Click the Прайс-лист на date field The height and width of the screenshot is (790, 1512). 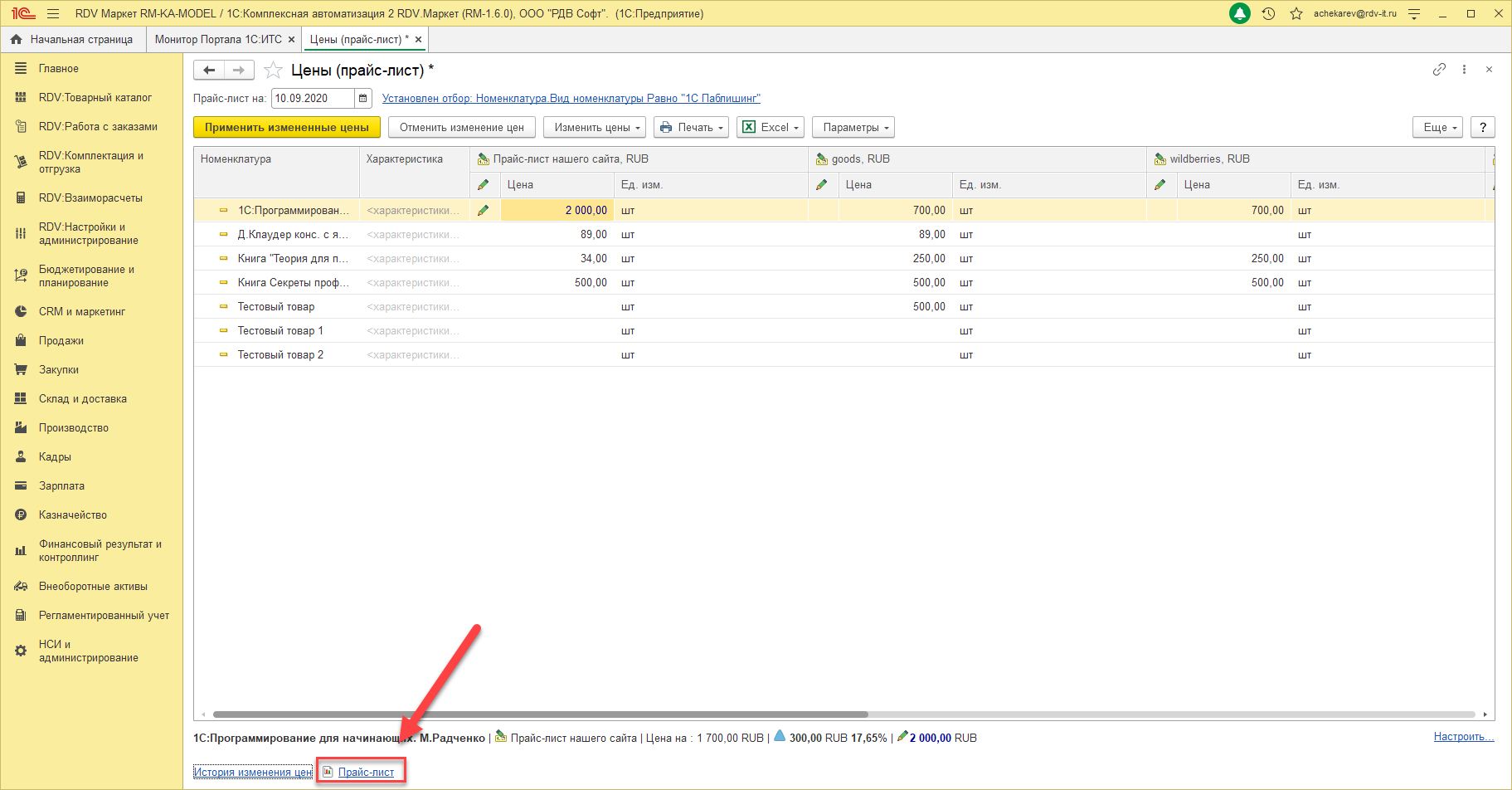point(312,99)
